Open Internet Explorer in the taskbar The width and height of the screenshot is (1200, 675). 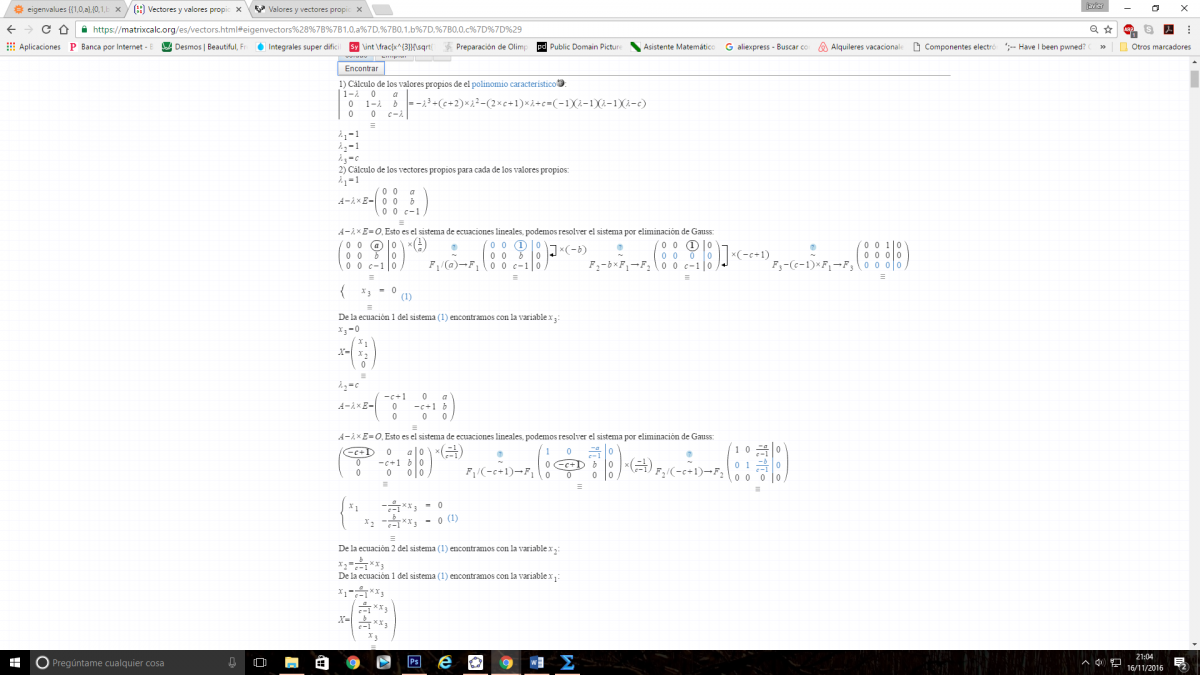pos(445,662)
